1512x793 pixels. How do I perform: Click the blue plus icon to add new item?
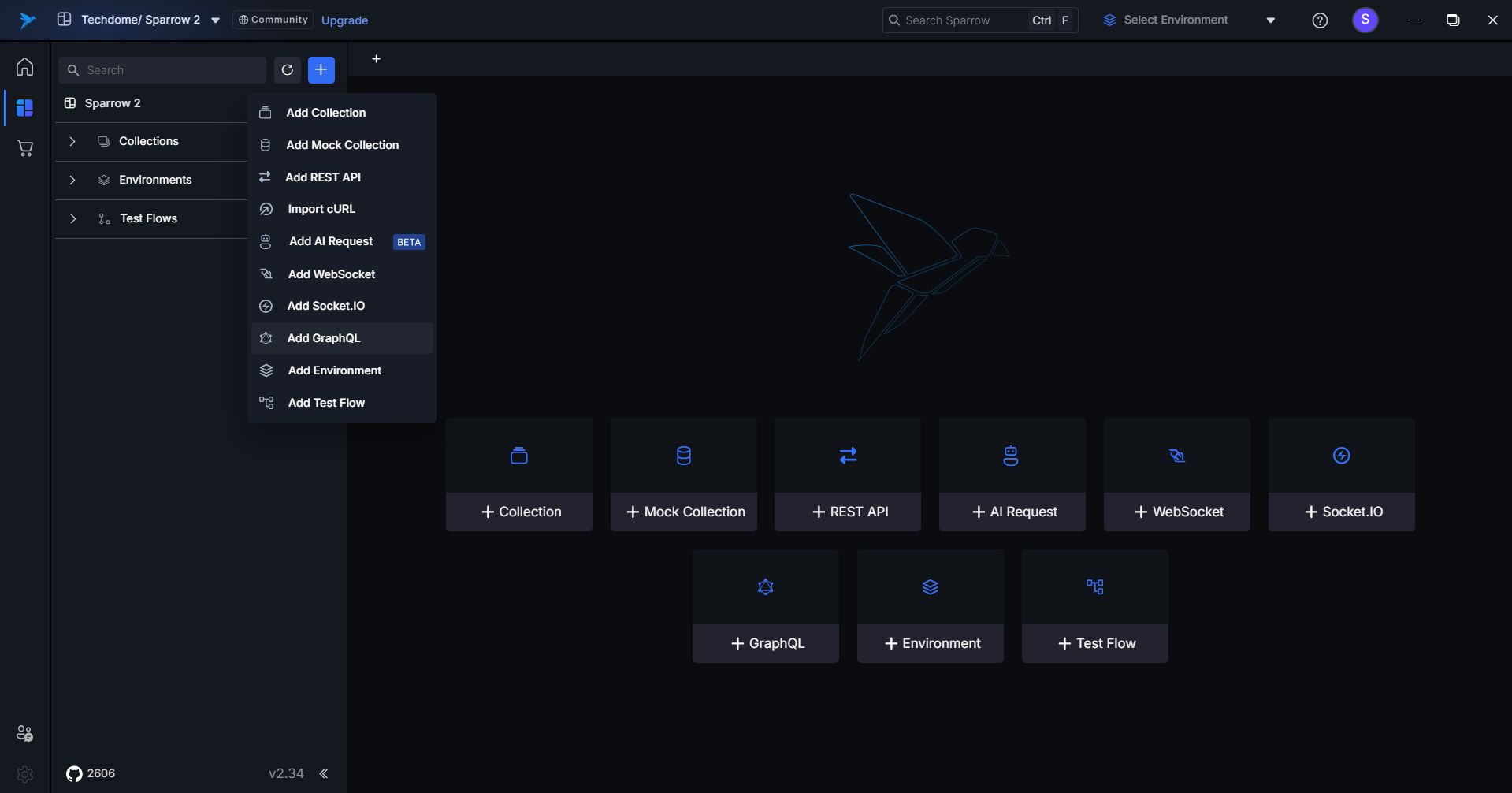click(321, 70)
